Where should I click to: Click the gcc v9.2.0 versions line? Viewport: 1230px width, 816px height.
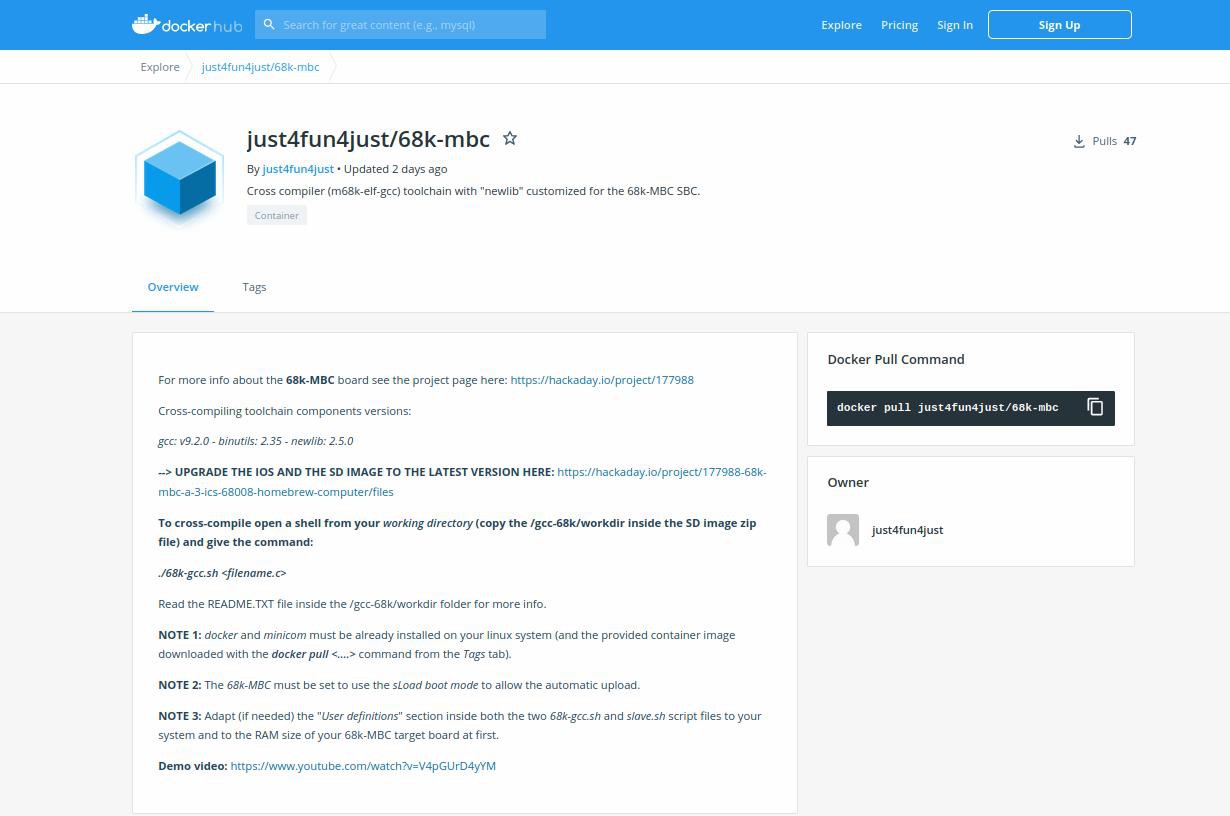click(256, 441)
